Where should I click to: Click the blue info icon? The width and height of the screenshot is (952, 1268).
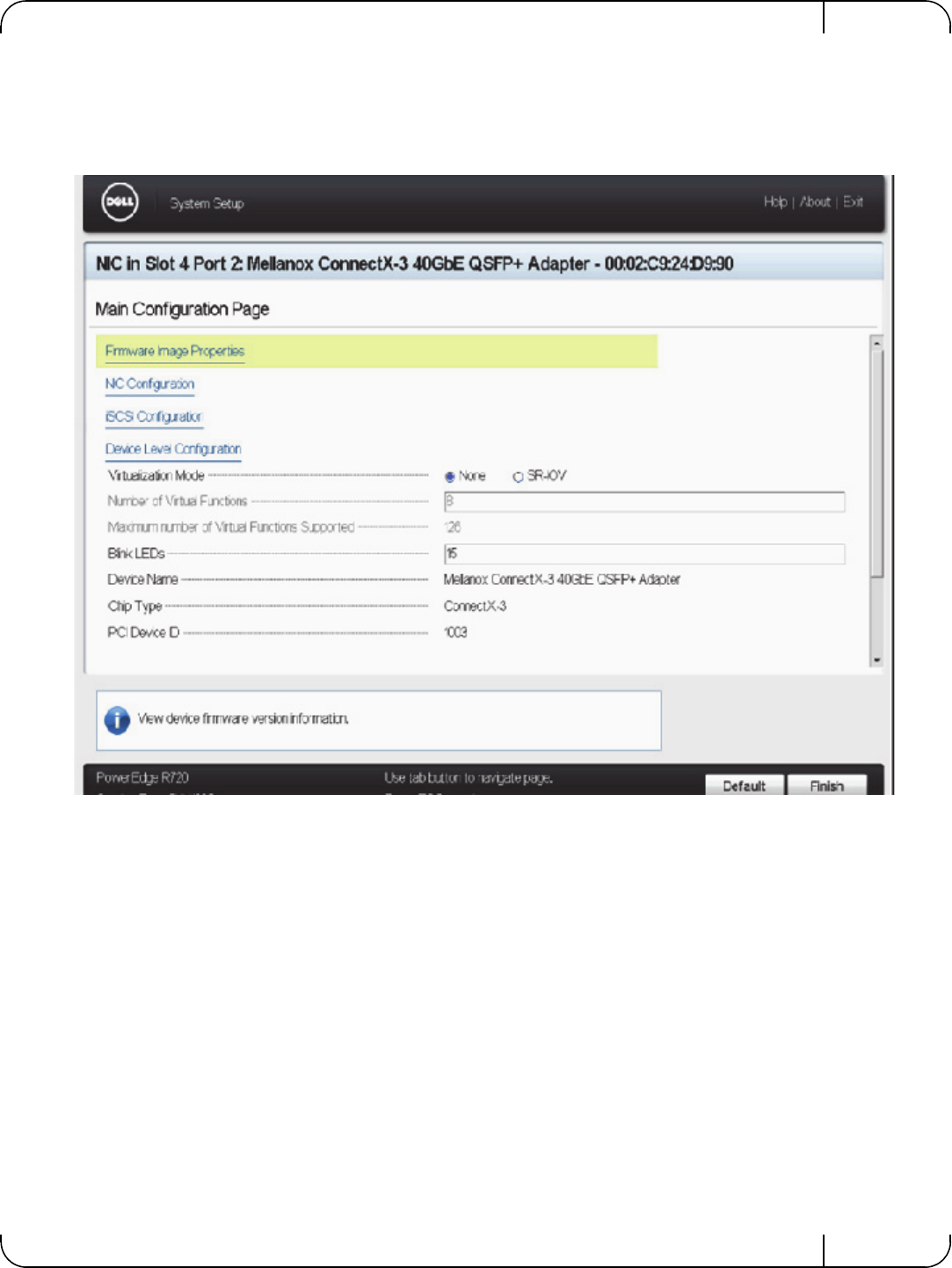(x=117, y=720)
